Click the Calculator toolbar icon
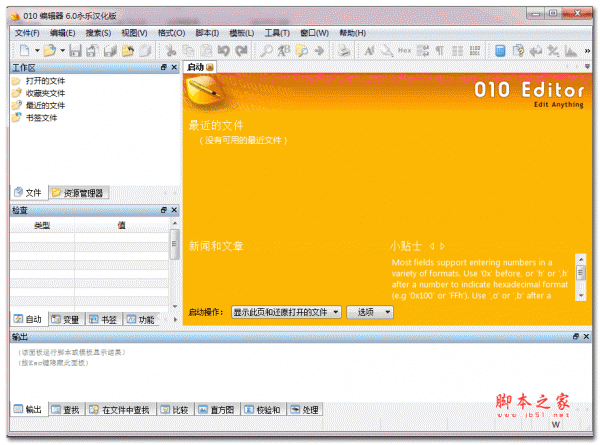The width and height of the screenshot is (600, 445). [500, 51]
